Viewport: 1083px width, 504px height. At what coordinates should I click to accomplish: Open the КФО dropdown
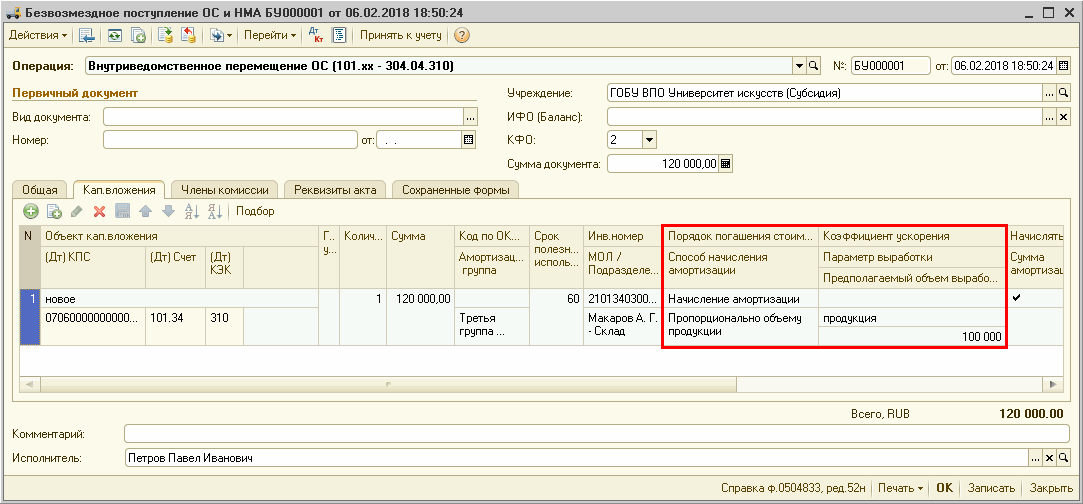click(648, 140)
